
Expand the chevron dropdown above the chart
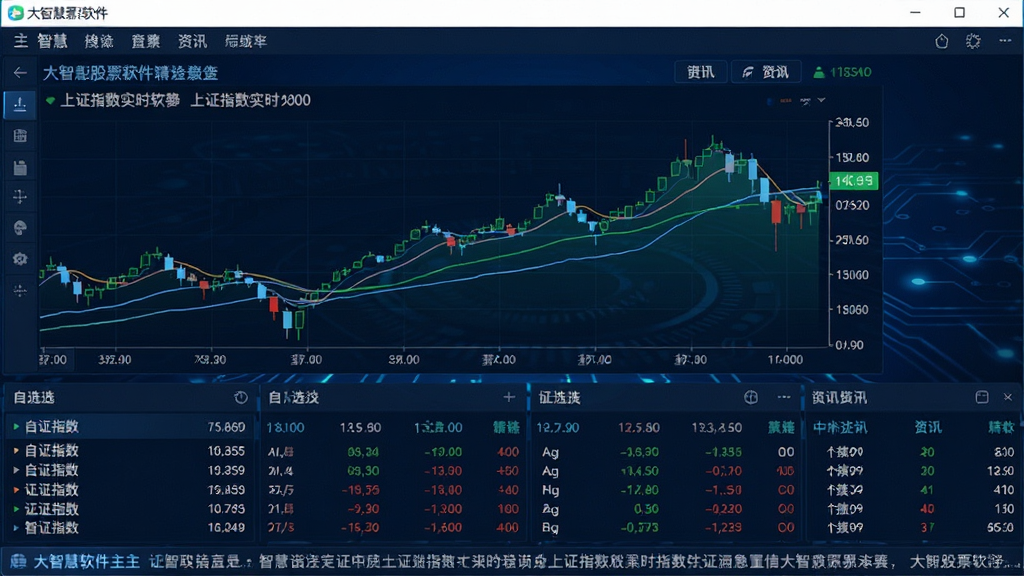point(822,101)
